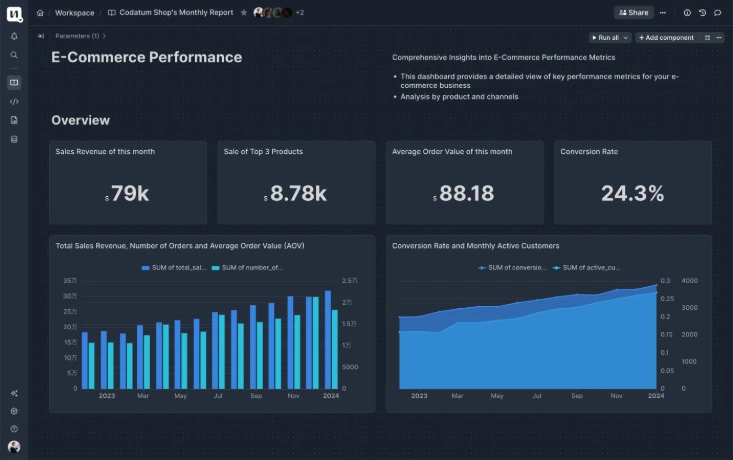Open notifications bell in sidebar

point(14,36)
